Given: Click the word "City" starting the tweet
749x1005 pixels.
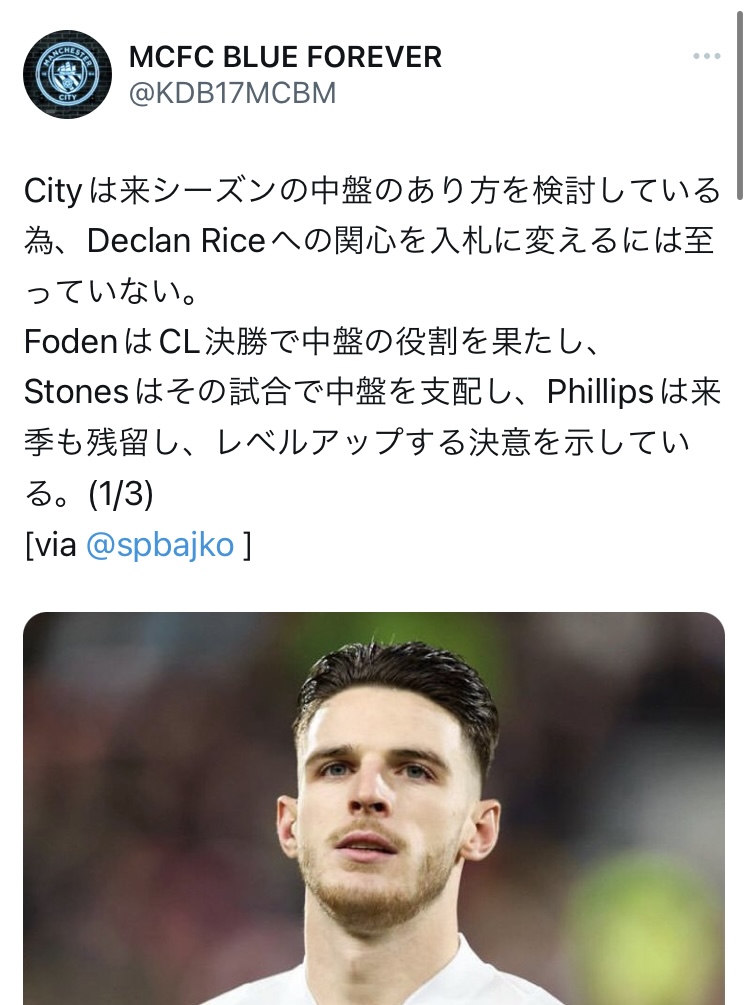Looking at the screenshot, I should pyautogui.click(x=52, y=190).
